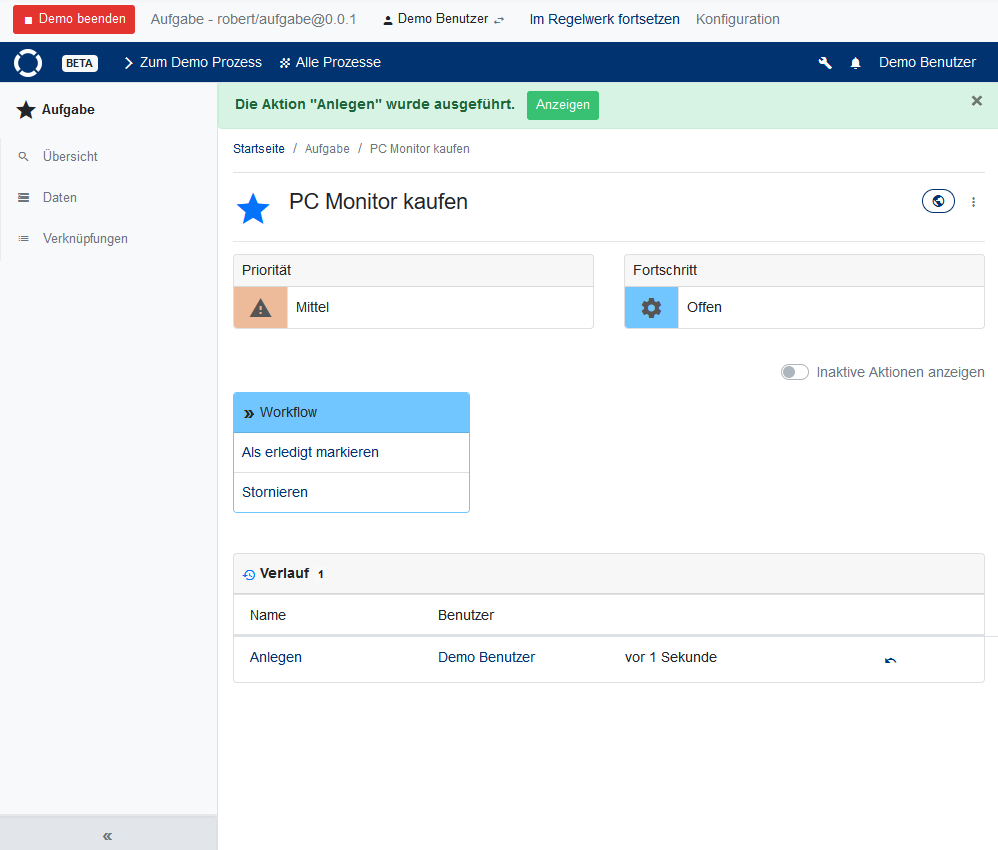This screenshot has width=998, height=850.
Task: Open Alle Prozesse
Action: click(330, 62)
